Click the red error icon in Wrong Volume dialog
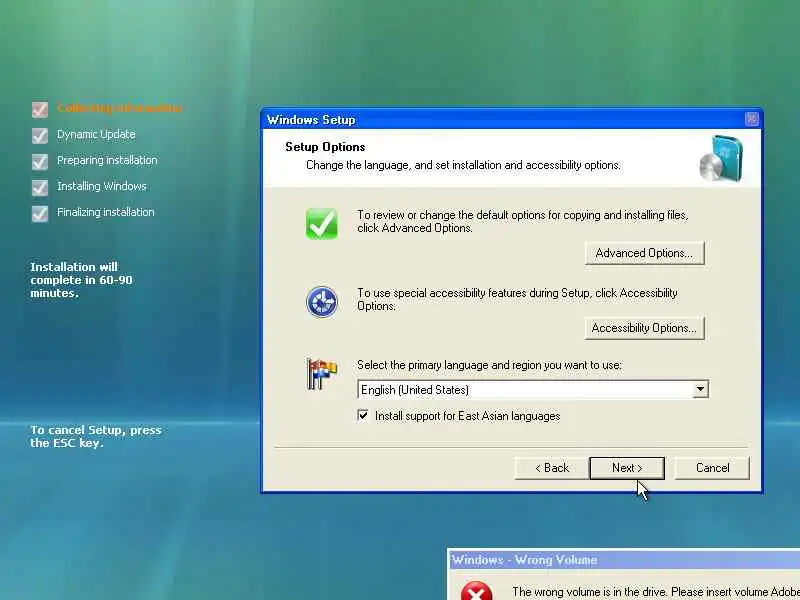This screenshot has height=600, width=800. (x=476, y=591)
